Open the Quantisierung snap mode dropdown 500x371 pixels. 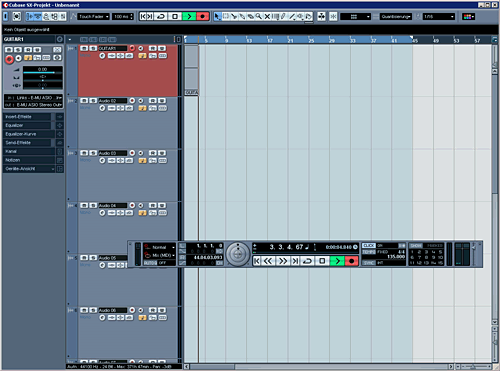pyautogui.click(x=396, y=16)
